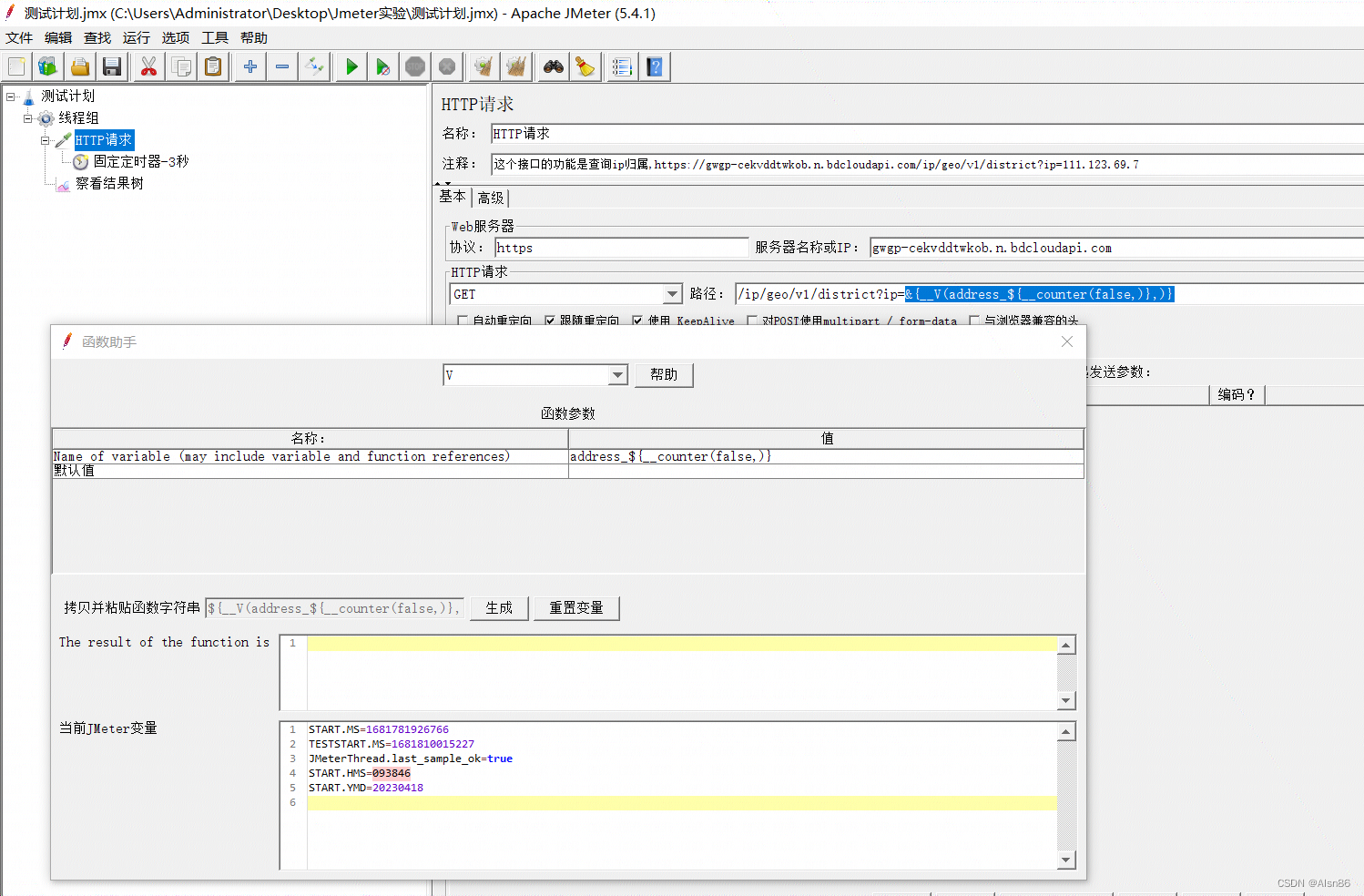Screen dimensions: 1364x896
Task: Click the 默认值 value cell
Action: pos(826,471)
